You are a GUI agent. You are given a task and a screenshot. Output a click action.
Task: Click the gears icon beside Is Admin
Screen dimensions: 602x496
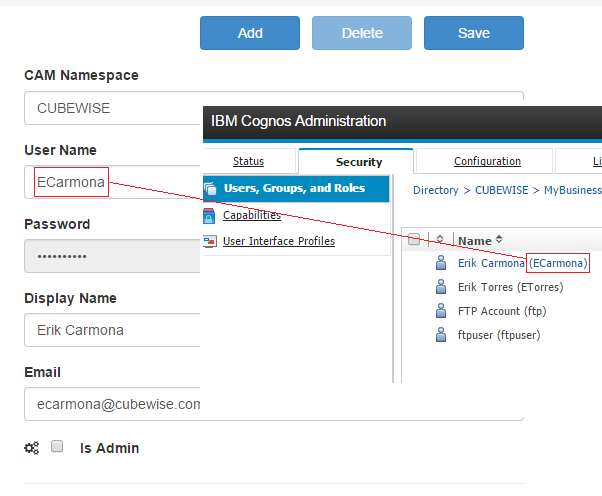pyautogui.click(x=31, y=448)
